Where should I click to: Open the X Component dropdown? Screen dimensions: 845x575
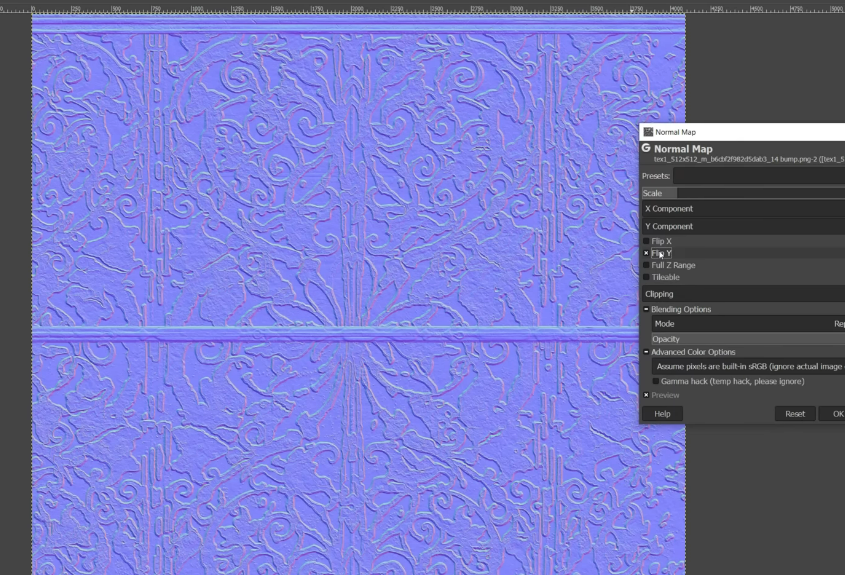(x=743, y=209)
